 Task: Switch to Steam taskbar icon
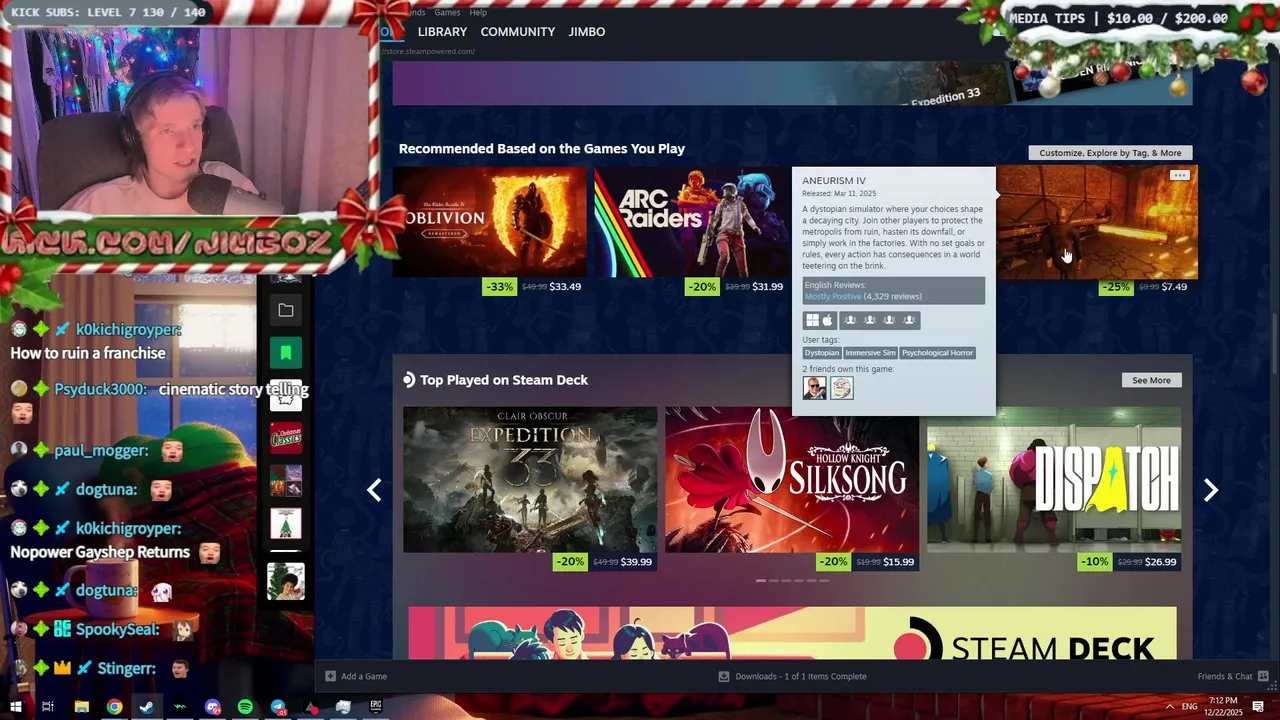point(146,707)
